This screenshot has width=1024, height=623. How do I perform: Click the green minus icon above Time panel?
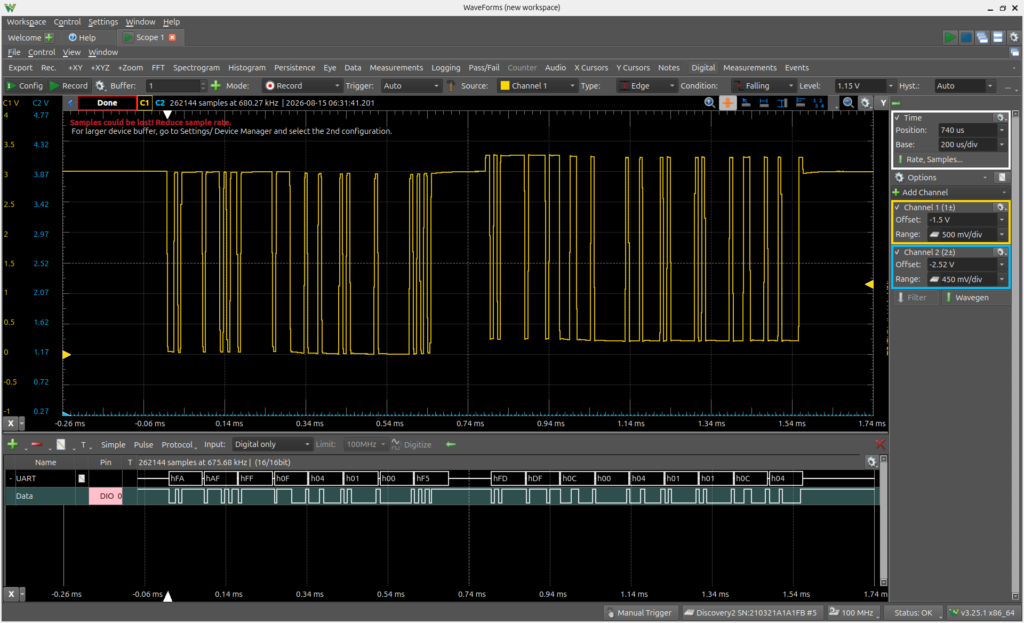pyautogui.click(x=896, y=103)
